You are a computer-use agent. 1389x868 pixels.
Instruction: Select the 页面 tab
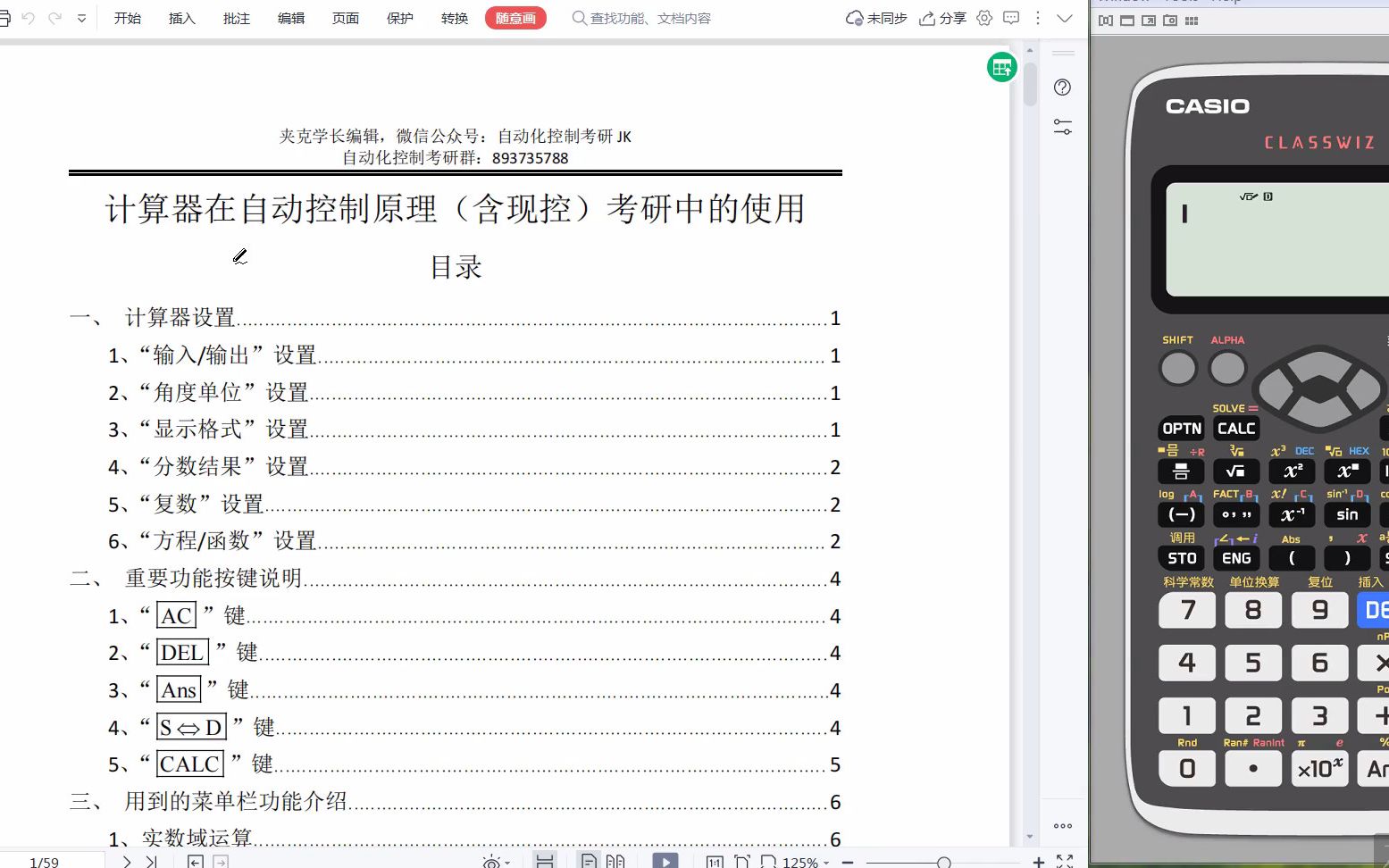(x=346, y=18)
